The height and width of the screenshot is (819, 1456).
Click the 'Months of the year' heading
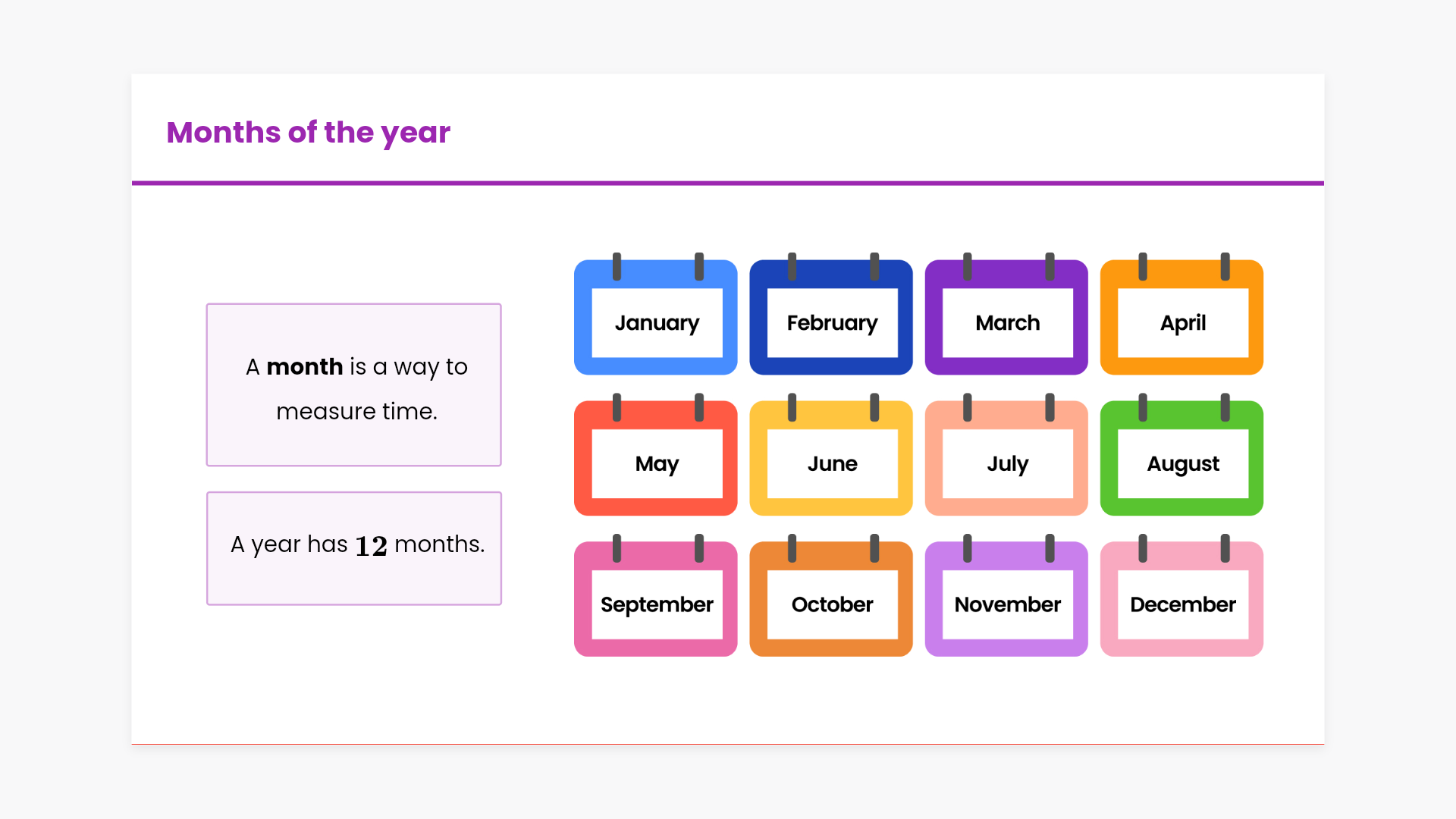point(309,133)
